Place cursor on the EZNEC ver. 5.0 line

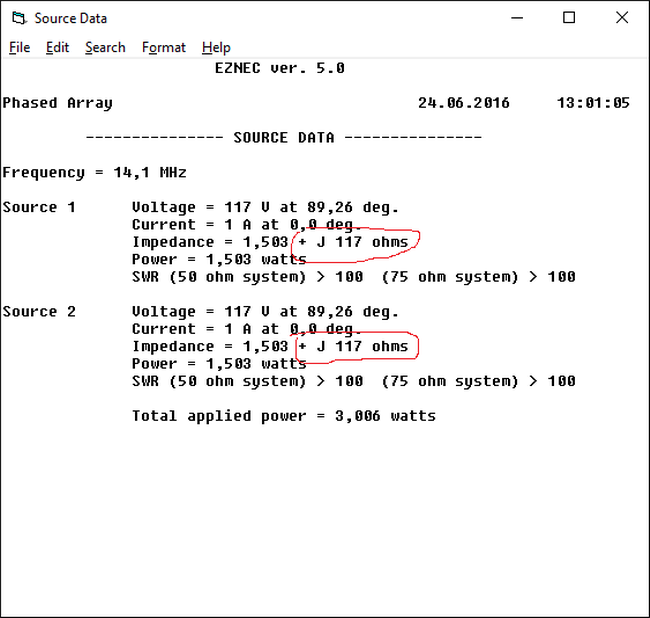tap(279, 68)
